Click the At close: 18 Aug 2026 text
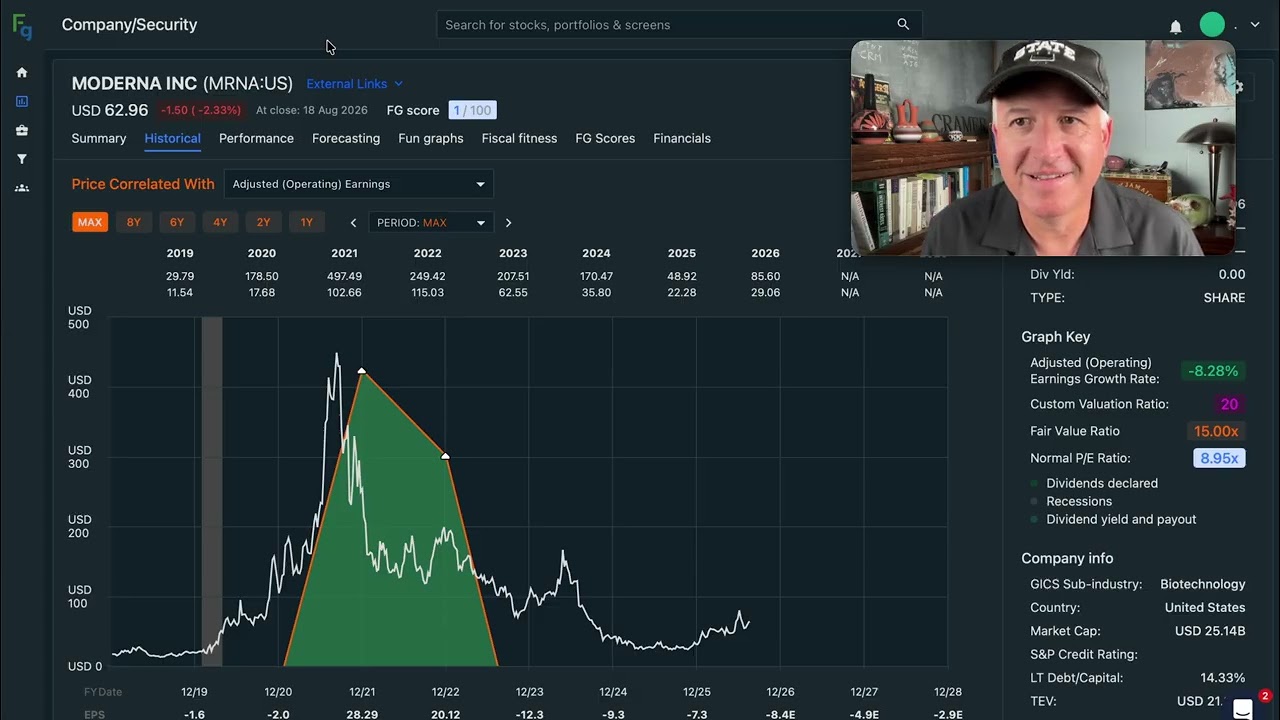The width and height of the screenshot is (1280, 720). (312, 110)
